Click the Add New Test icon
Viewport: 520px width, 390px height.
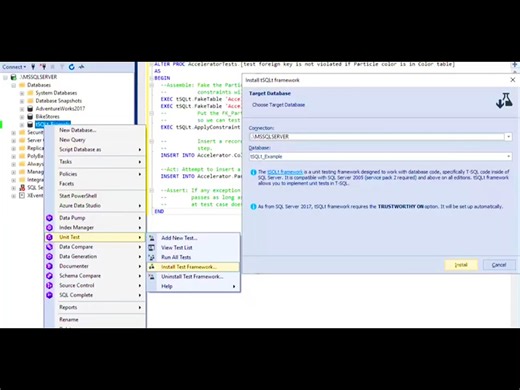pyautogui.click(x=152, y=238)
